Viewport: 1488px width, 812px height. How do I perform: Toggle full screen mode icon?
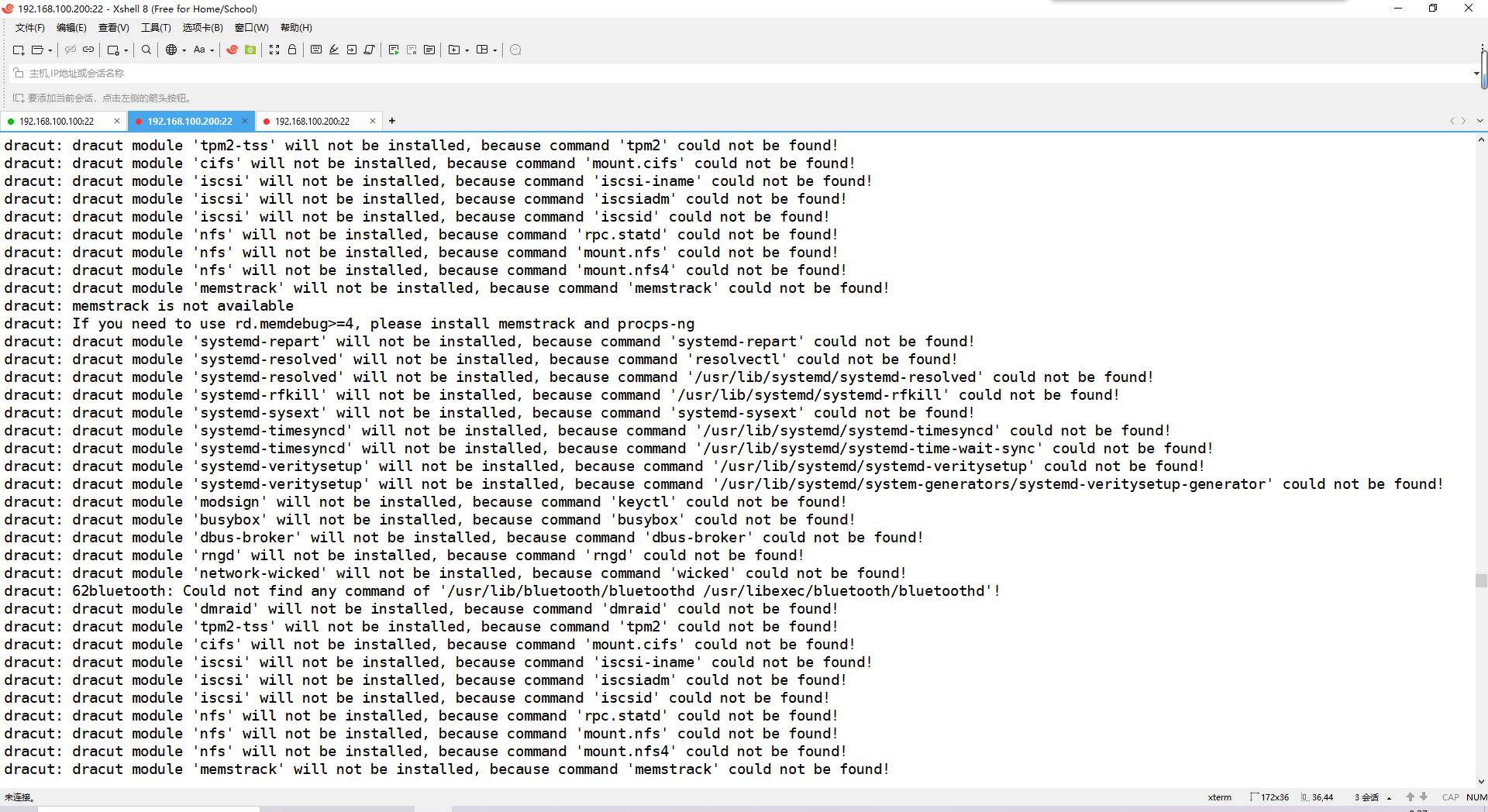pos(274,50)
